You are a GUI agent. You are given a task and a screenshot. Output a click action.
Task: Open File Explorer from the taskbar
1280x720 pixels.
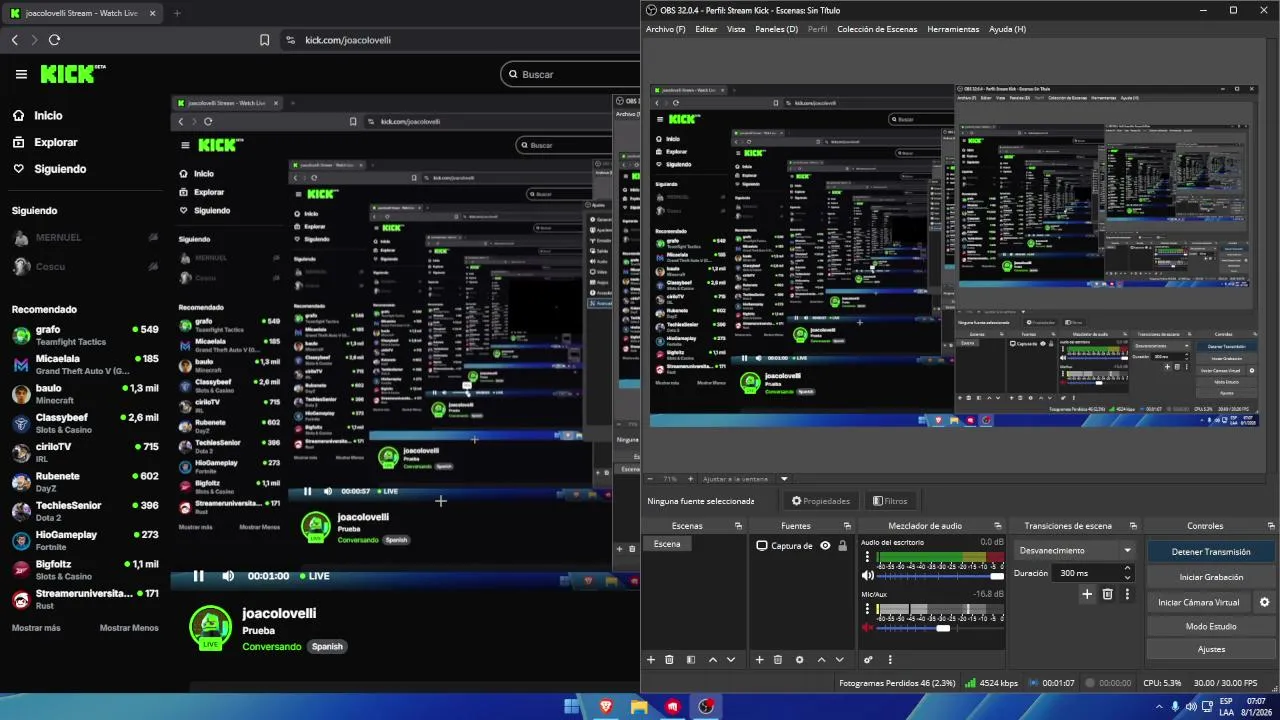pos(639,706)
